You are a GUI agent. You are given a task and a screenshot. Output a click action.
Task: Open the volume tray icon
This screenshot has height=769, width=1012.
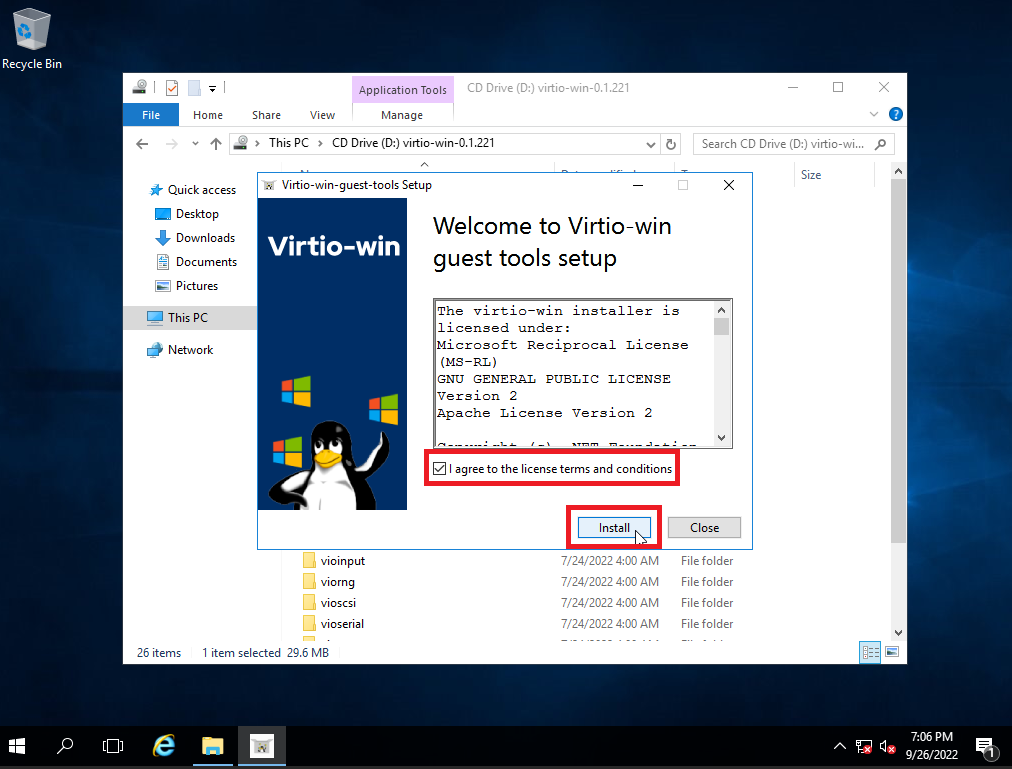[887, 747]
